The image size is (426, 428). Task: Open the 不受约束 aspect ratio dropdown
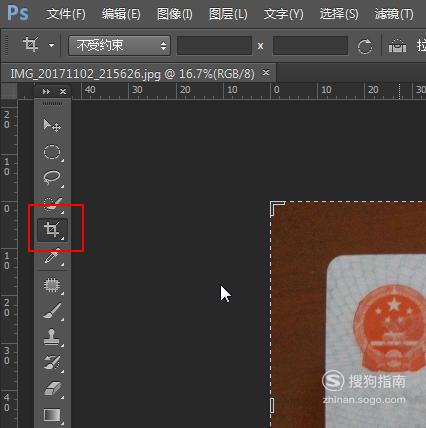[x=119, y=45]
